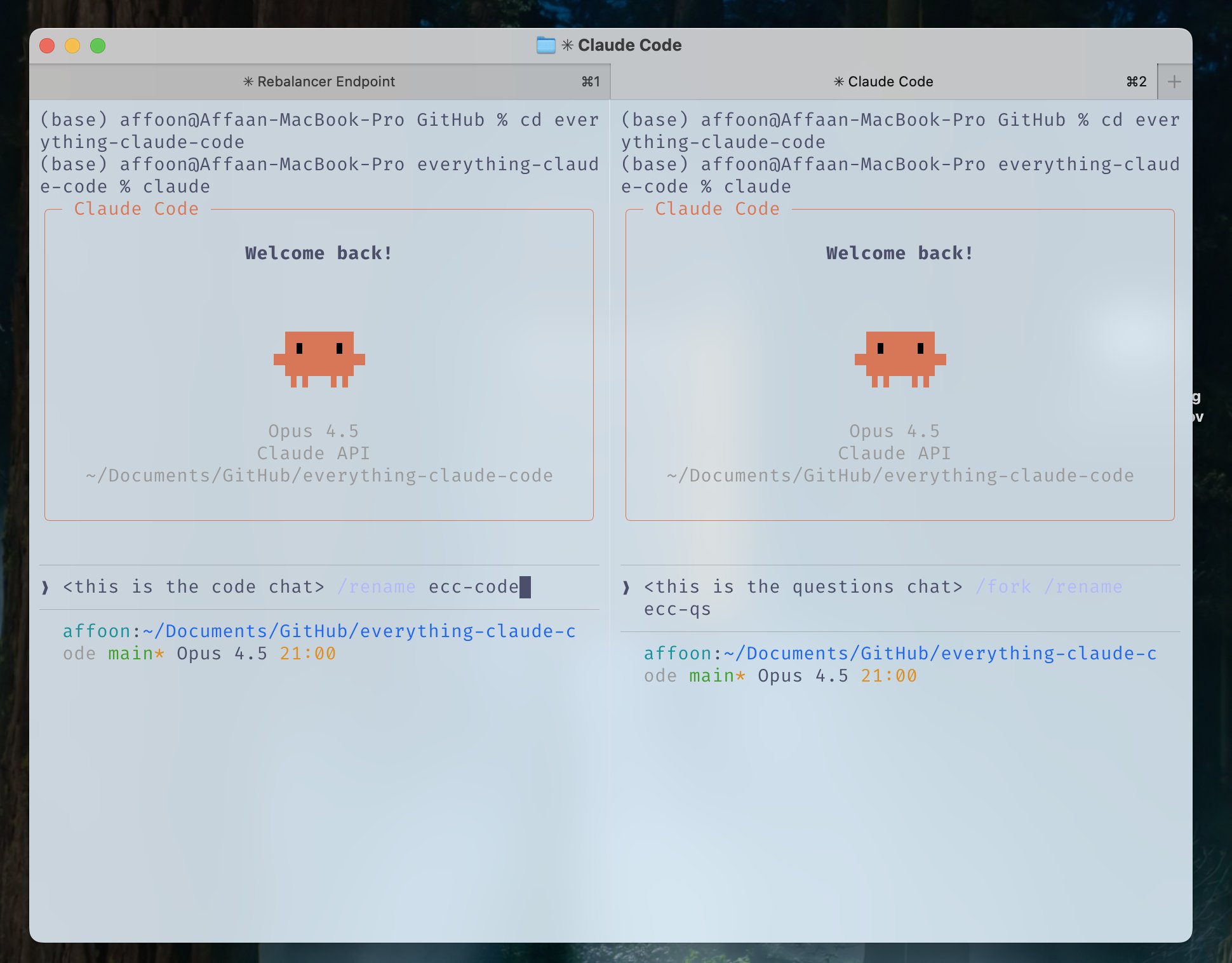Select the Claude Code tab
The width and height of the screenshot is (1232, 963).
[889, 82]
